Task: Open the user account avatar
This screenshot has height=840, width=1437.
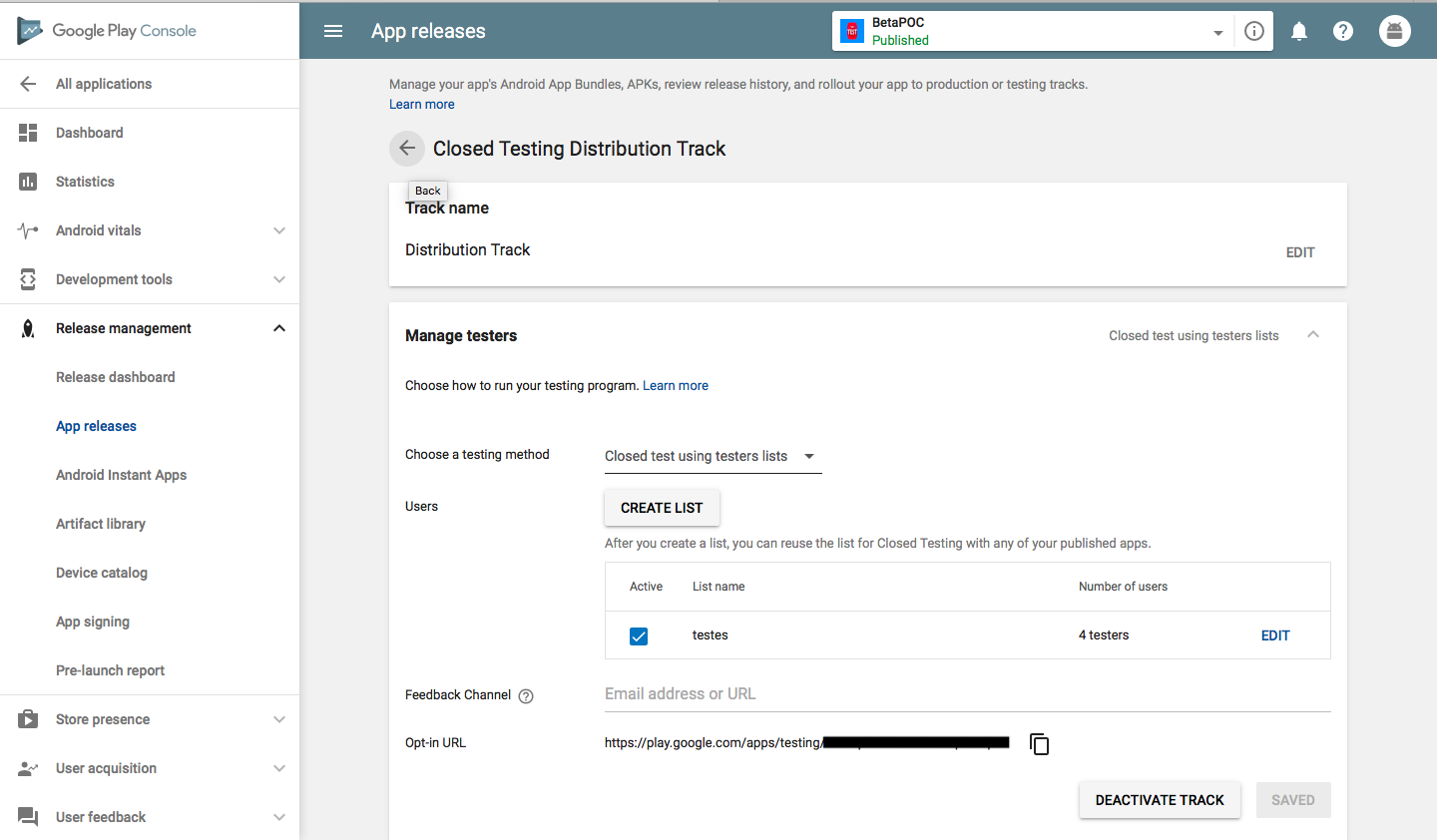Action: tap(1394, 31)
